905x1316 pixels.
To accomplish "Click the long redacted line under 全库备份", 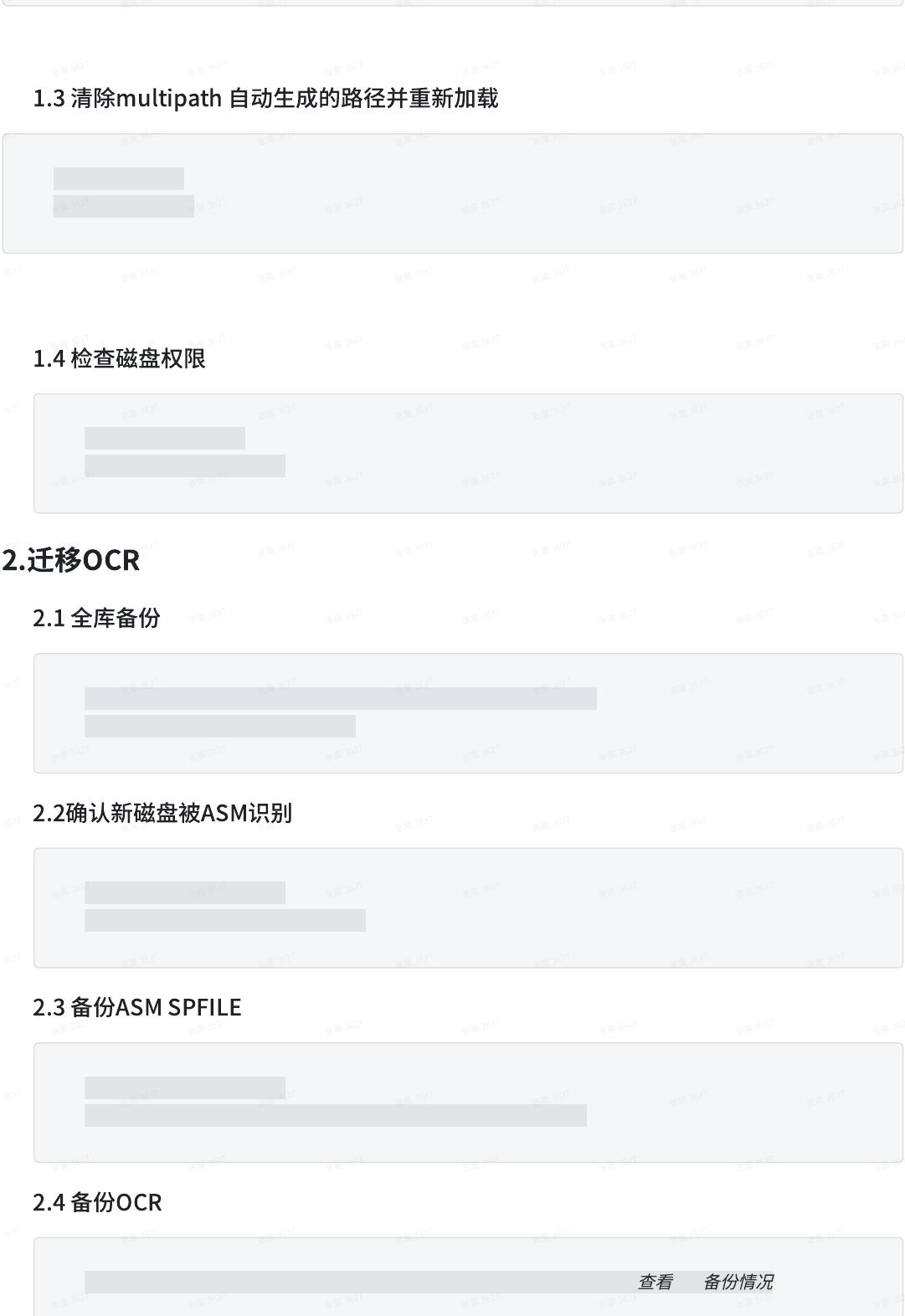I will click(x=341, y=698).
